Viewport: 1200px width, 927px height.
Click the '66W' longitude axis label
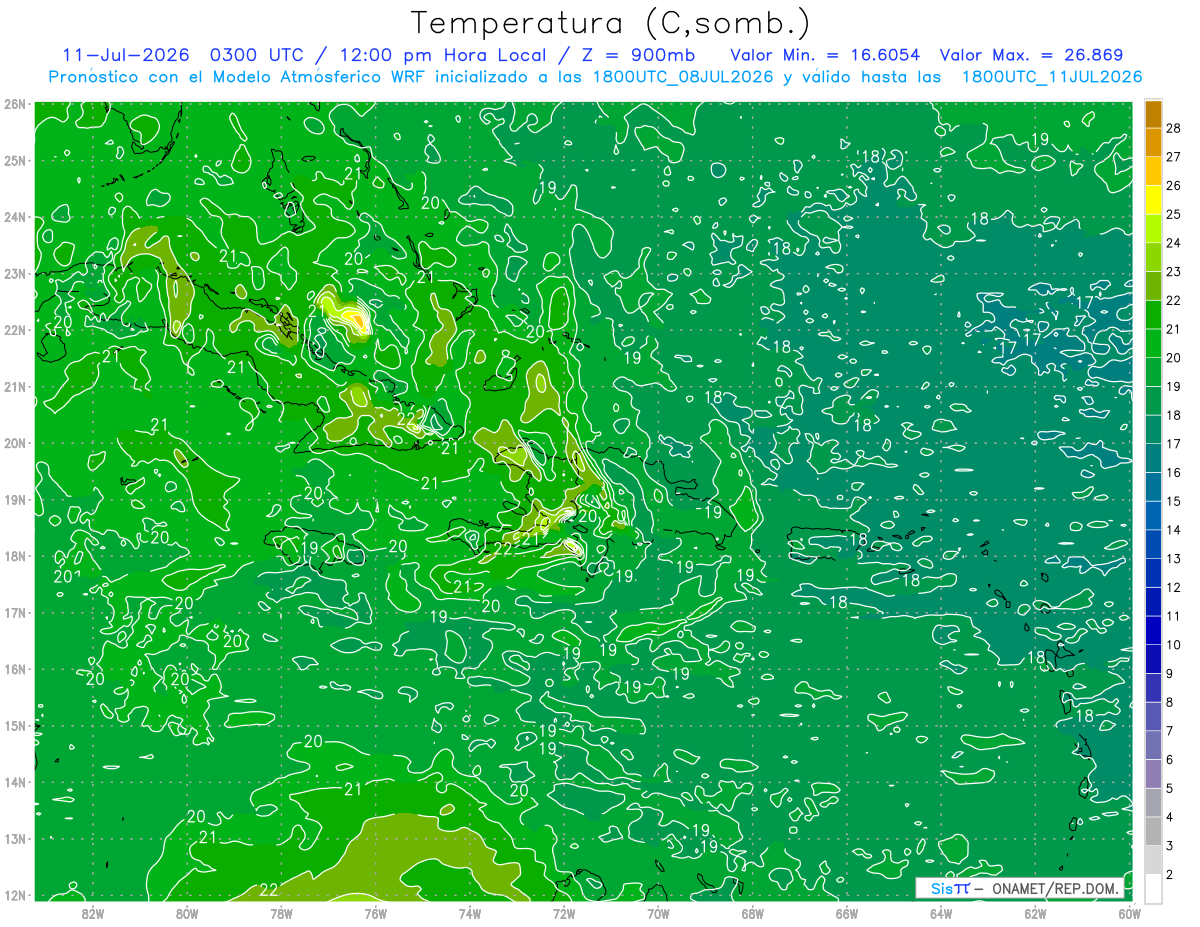[847, 913]
